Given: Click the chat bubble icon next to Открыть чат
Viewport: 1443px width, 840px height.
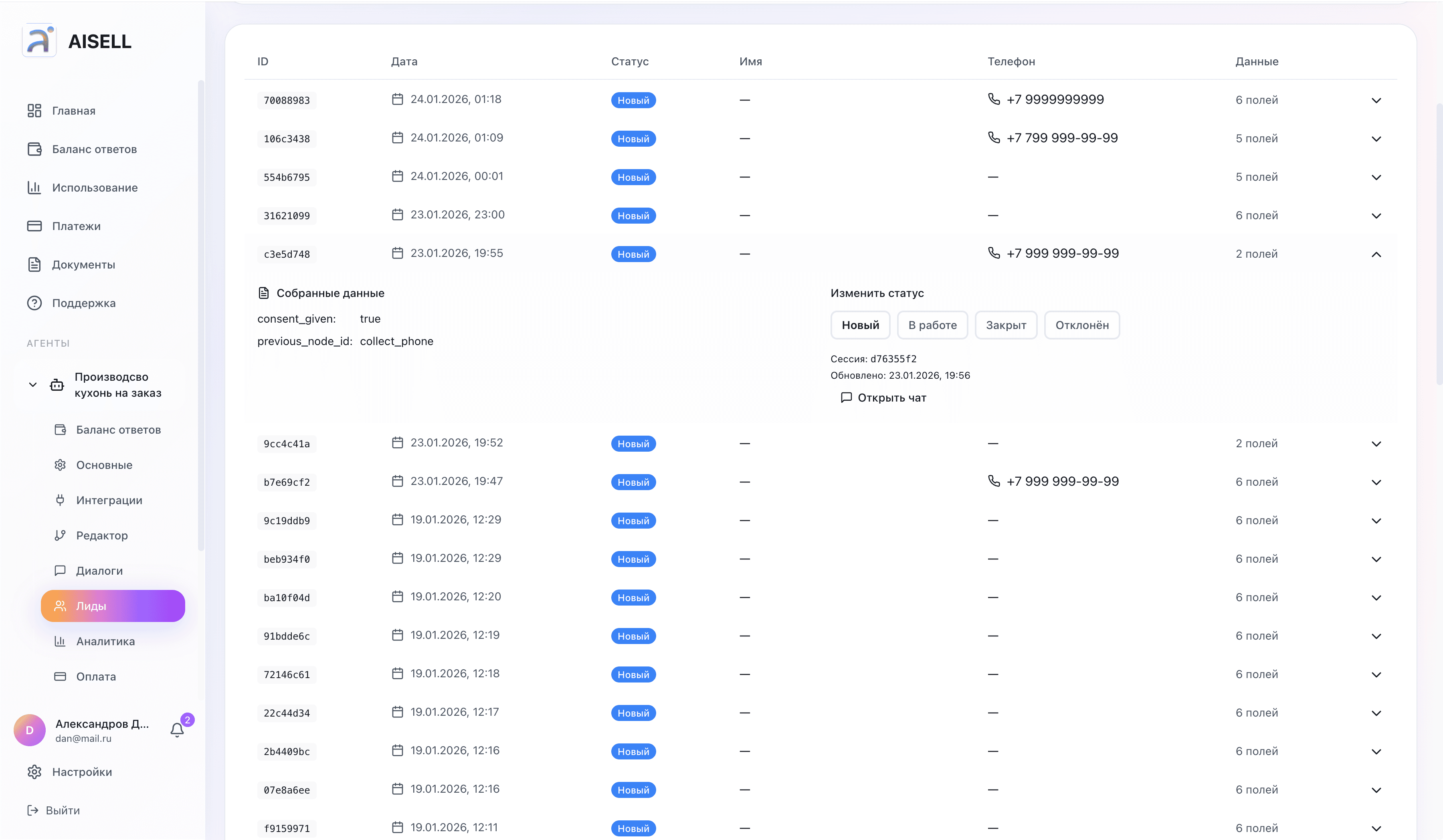Looking at the screenshot, I should coord(846,398).
